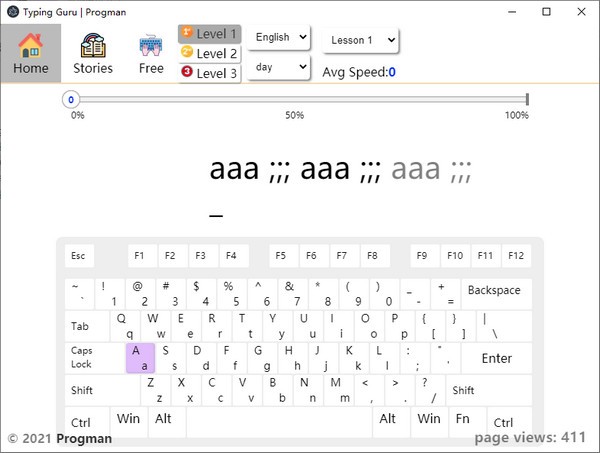600x453 pixels.
Task: Switch to Level 2 difficulty
Action: coord(209,53)
